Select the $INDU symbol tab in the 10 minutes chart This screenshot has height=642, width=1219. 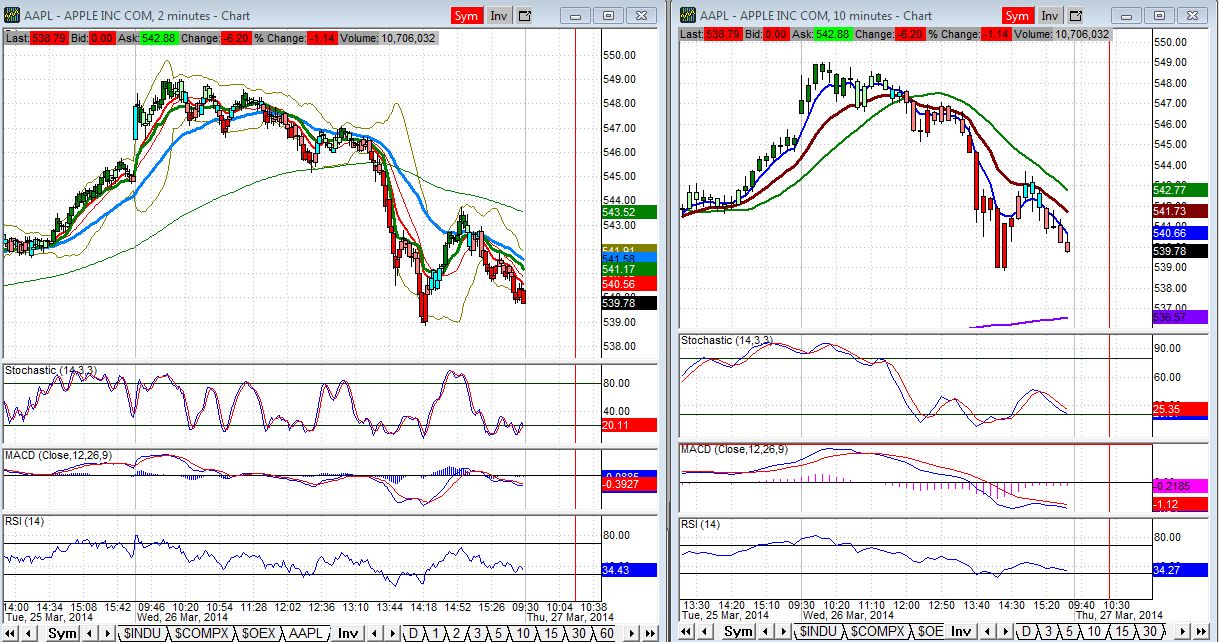pyautogui.click(x=818, y=633)
